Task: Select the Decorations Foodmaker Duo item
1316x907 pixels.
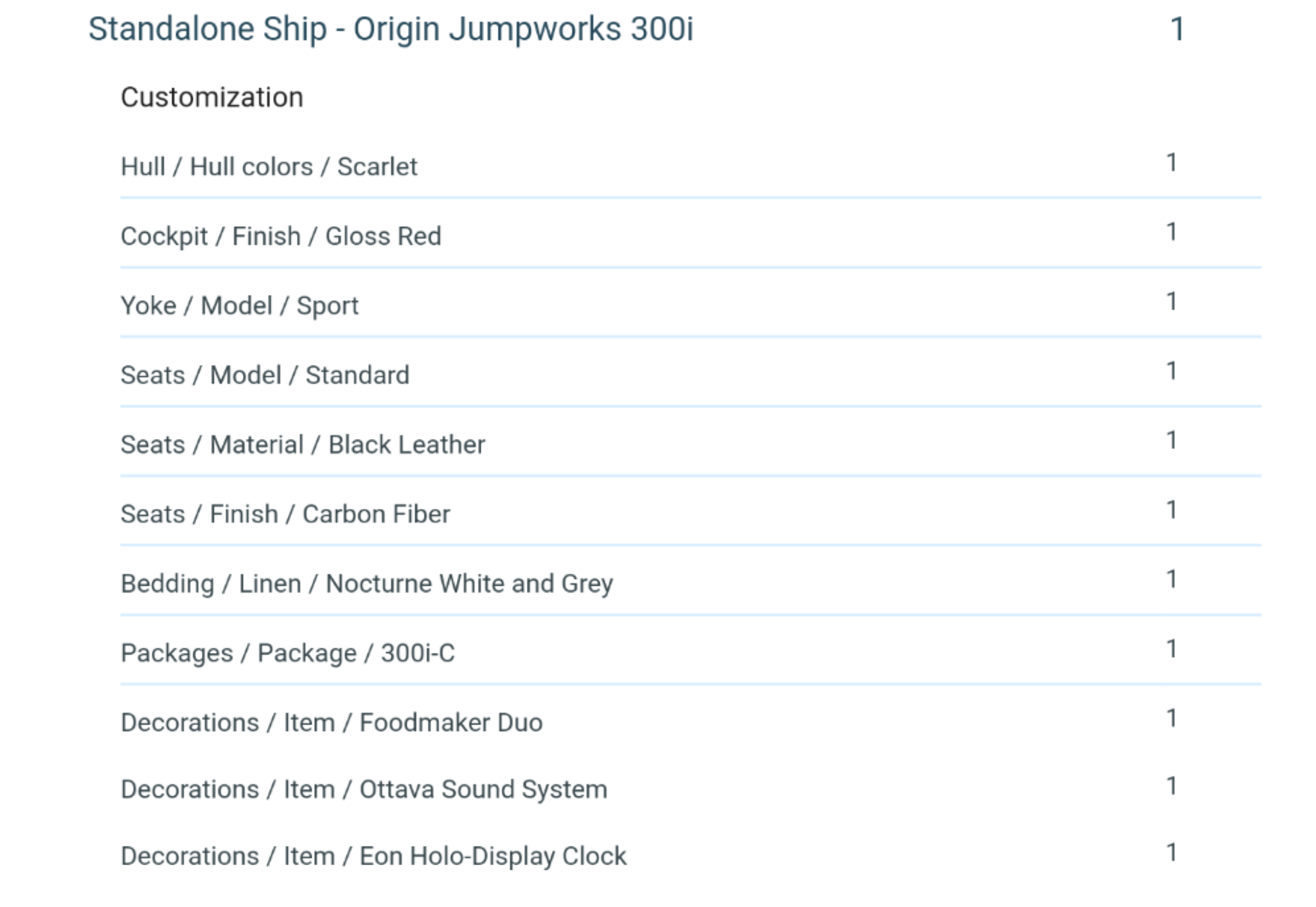Action: [x=332, y=723]
